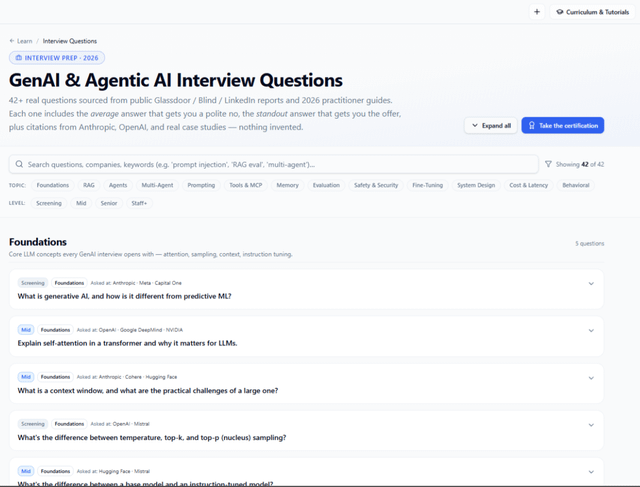Toggle Safety & Security topic filter

click(x=376, y=185)
